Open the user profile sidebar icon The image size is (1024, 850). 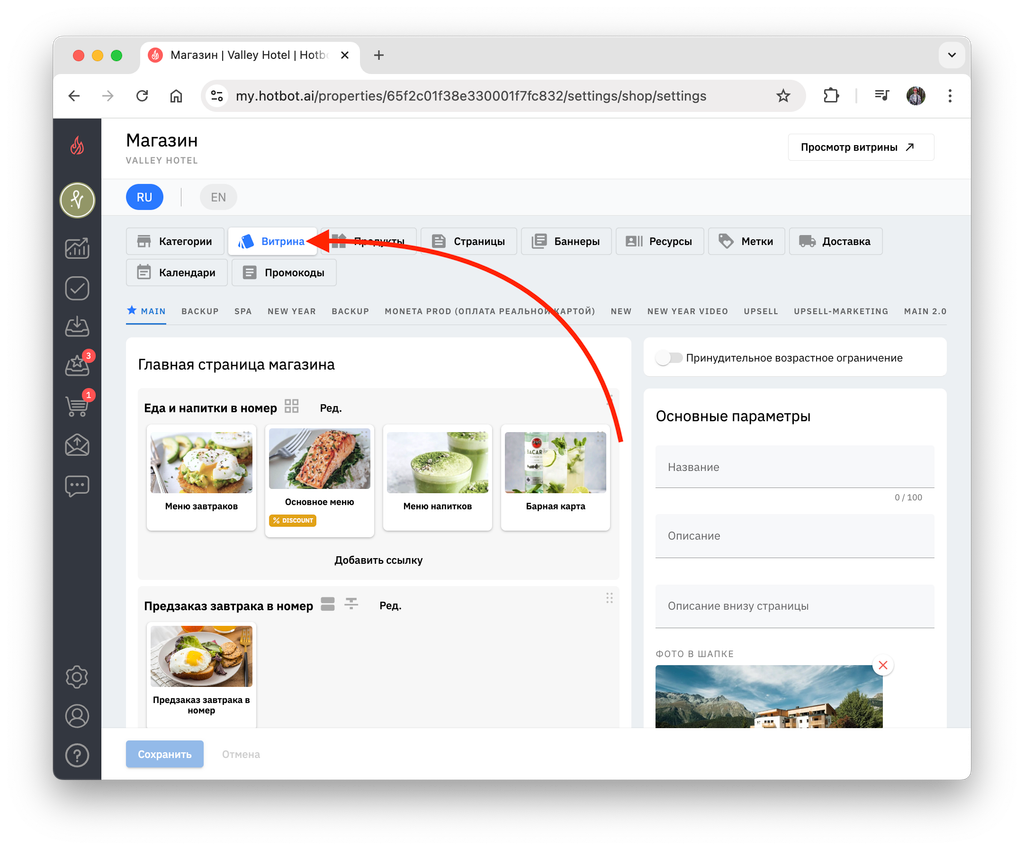(77, 716)
